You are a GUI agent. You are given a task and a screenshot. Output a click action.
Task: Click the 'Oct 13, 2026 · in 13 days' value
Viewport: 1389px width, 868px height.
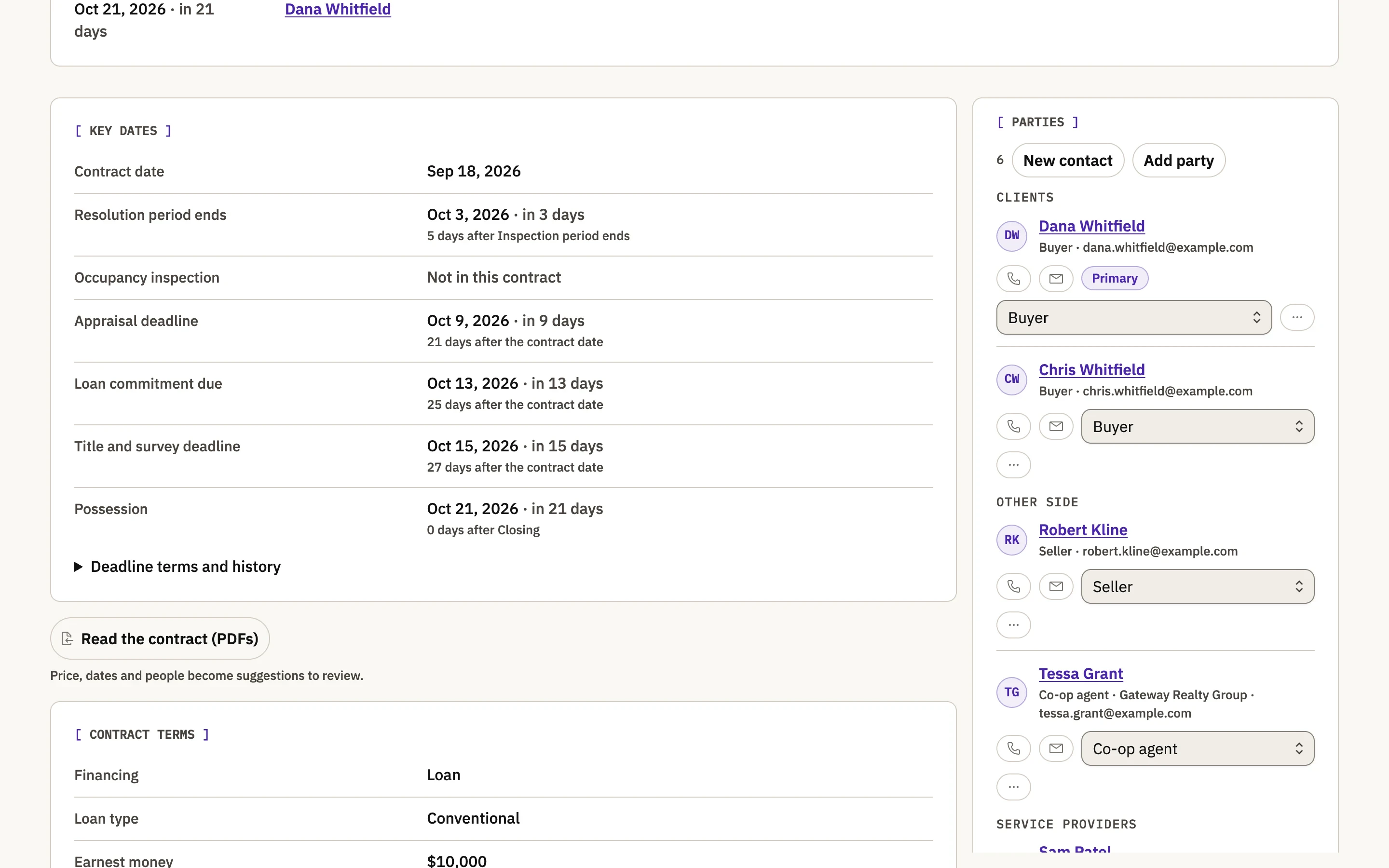tap(514, 383)
